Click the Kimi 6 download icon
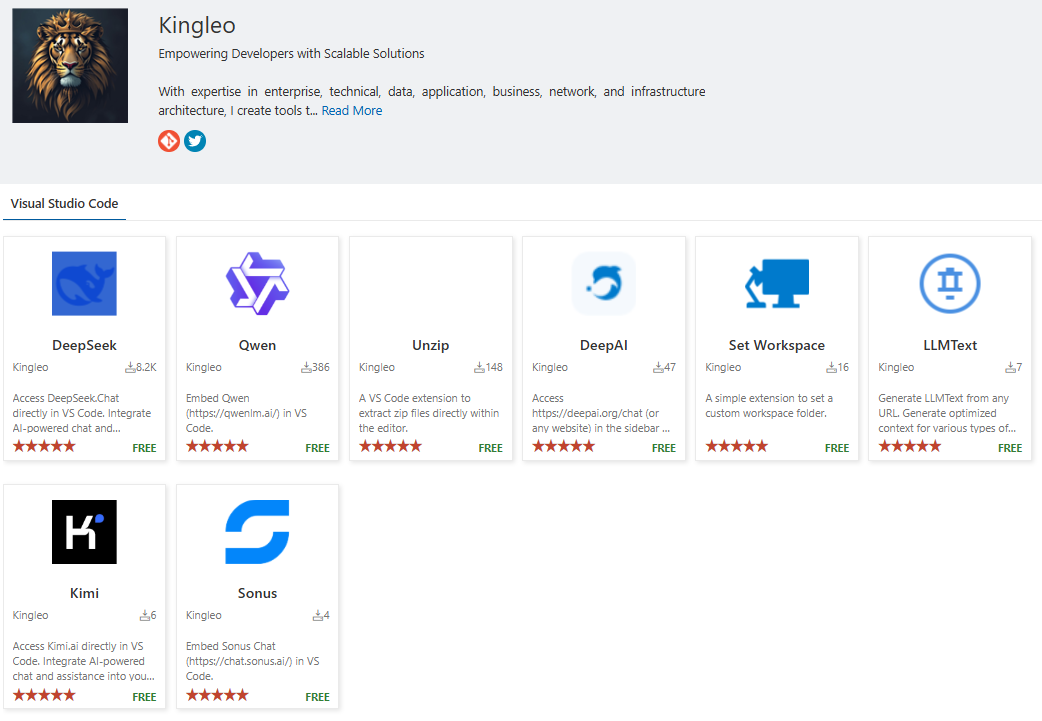The width and height of the screenshot is (1042, 721). click(144, 615)
